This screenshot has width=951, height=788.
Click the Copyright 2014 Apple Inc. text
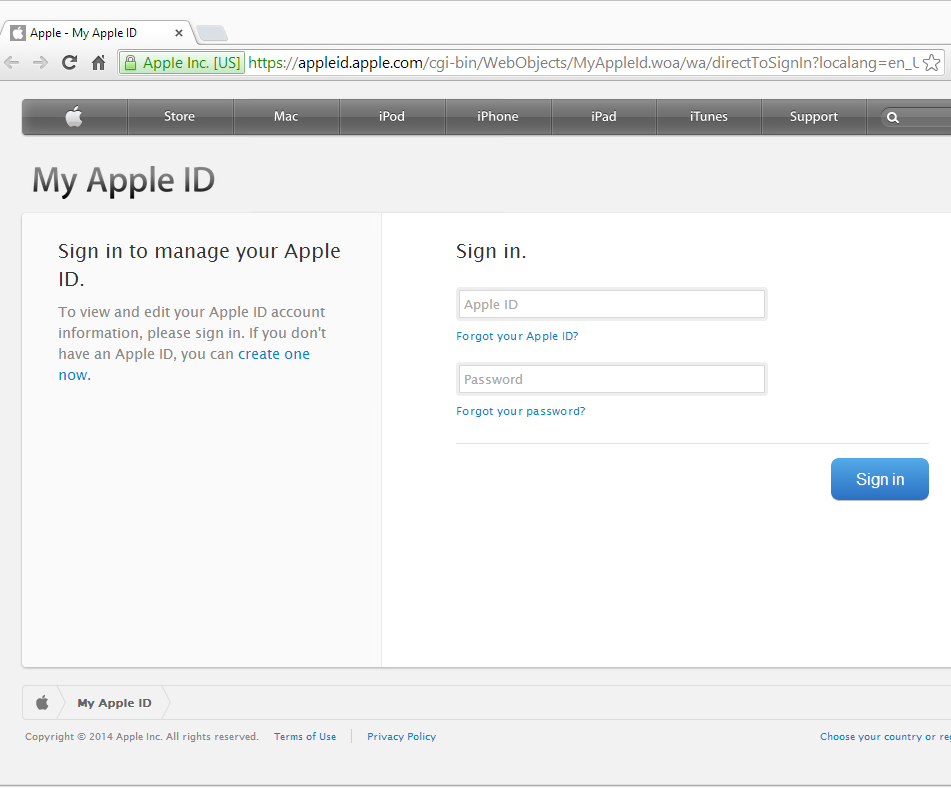(x=142, y=736)
